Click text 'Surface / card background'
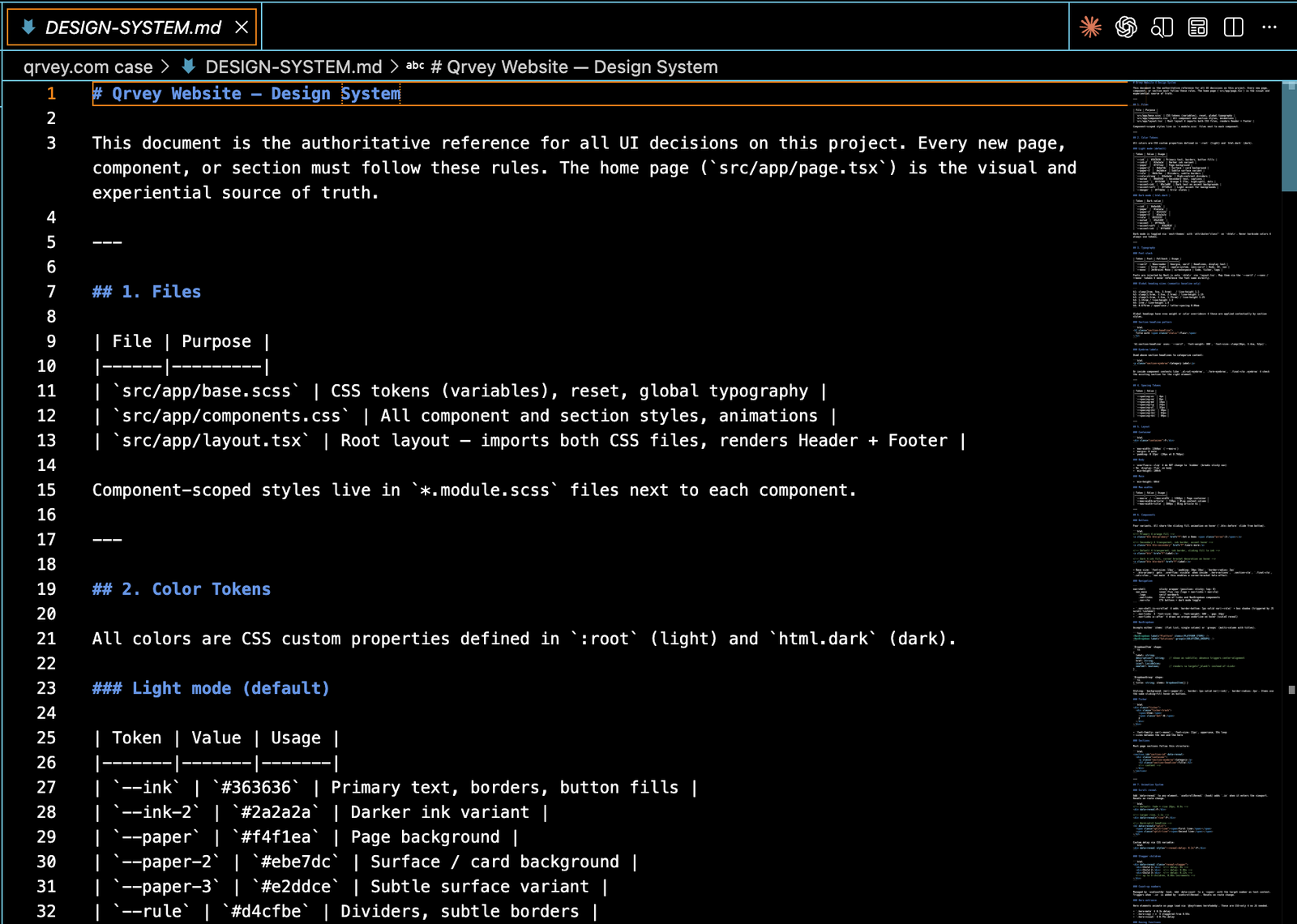Viewport: 1297px width, 924px height. tap(494, 862)
